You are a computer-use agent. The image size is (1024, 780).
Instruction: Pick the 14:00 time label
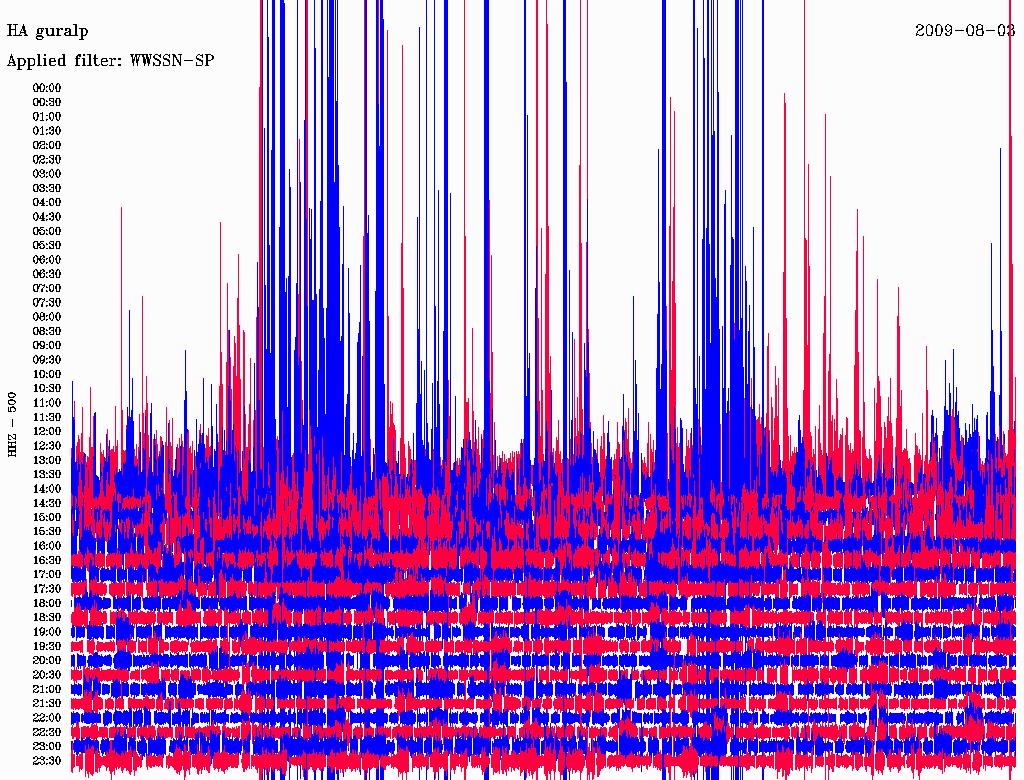(x=47, y=489)
